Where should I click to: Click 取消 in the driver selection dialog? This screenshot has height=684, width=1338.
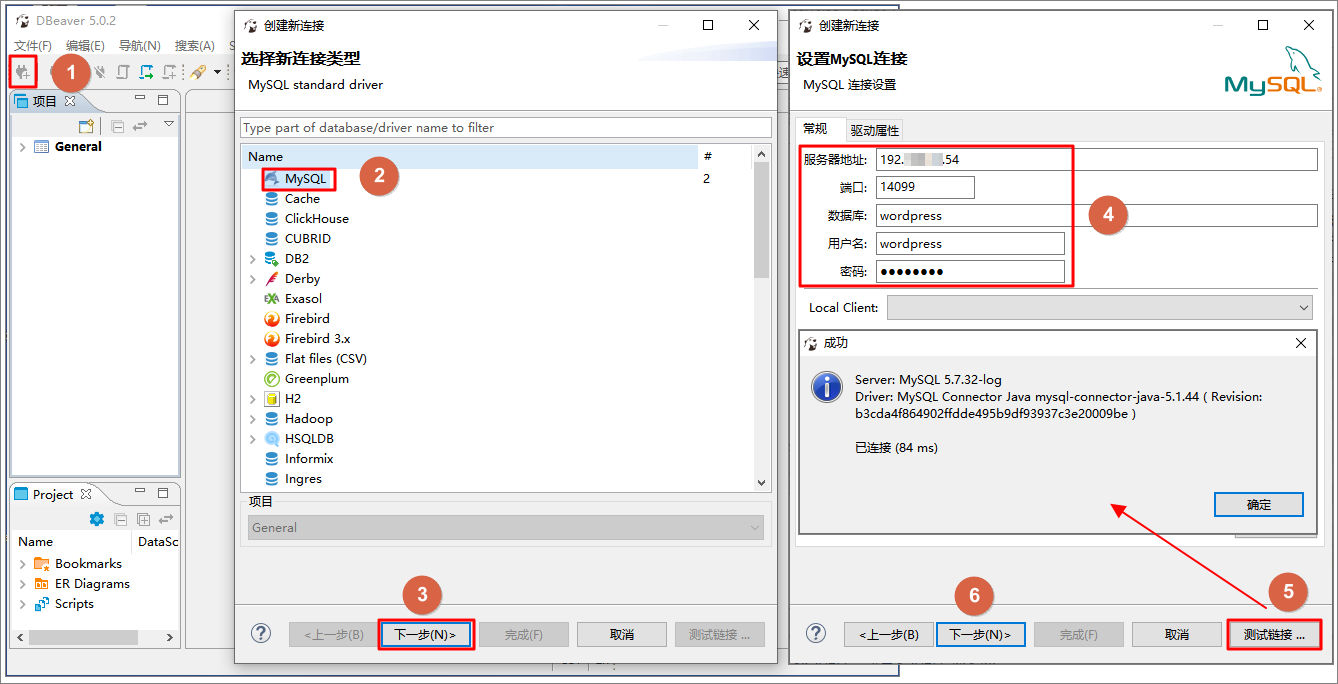pos(622,635)
